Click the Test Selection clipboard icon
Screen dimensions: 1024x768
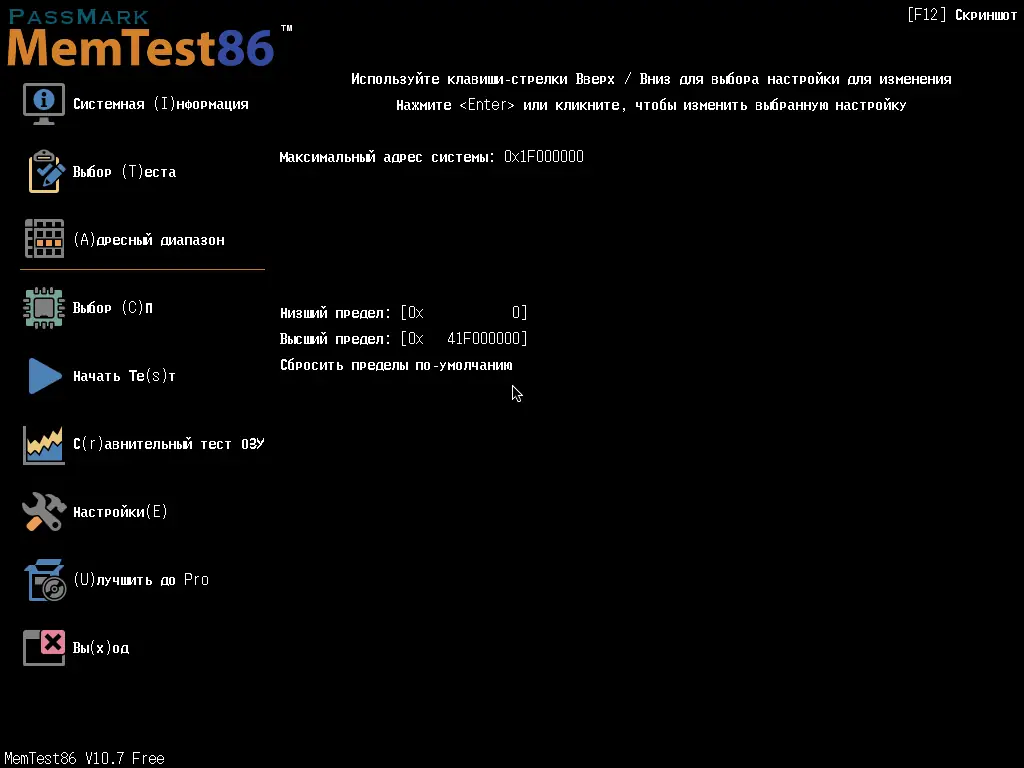click(x=46, y=172)
